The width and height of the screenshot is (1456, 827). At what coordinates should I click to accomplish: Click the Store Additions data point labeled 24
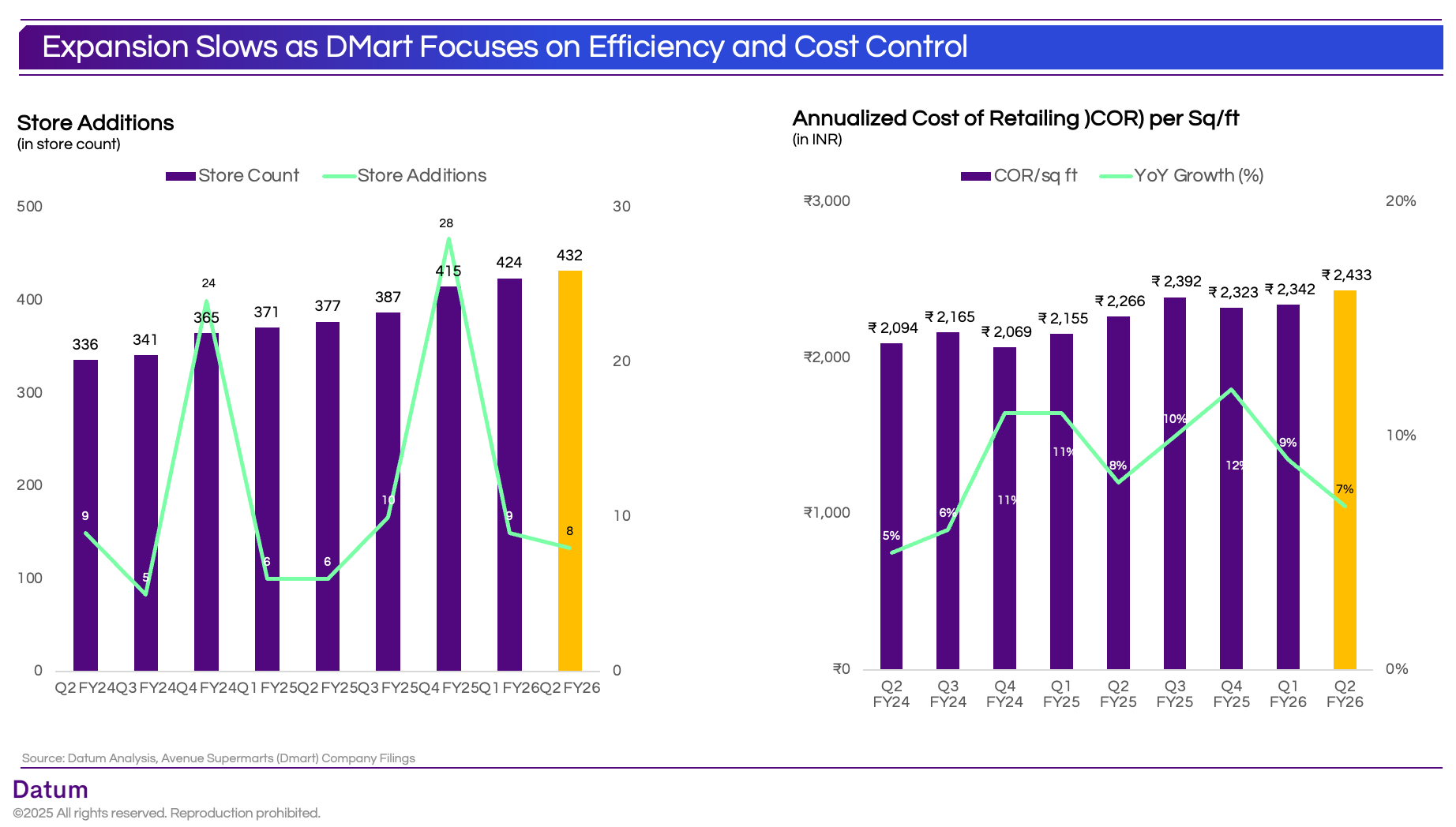pos(207,301)
